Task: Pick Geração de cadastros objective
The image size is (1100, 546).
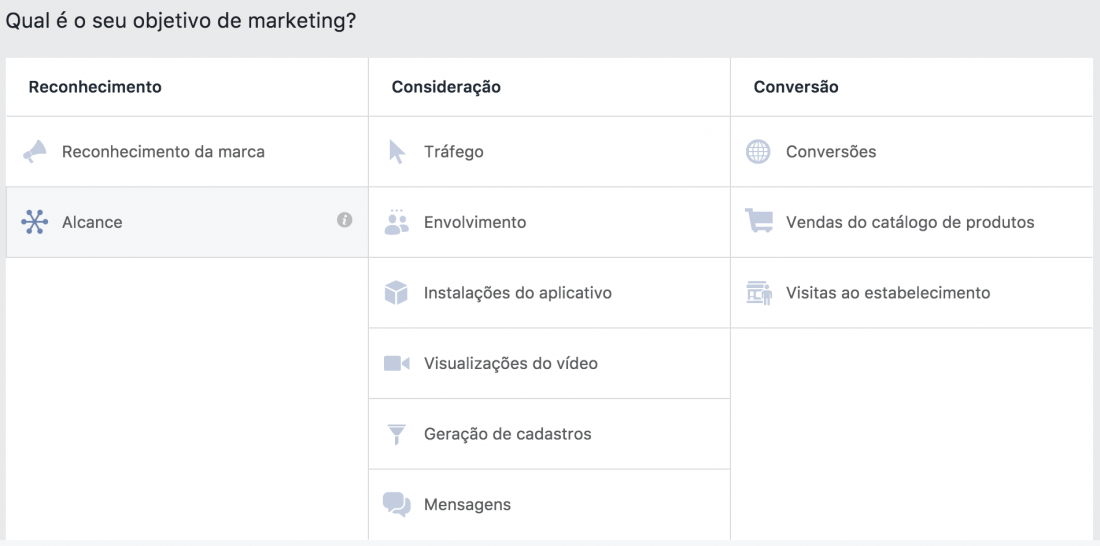Action: (549, 434)
